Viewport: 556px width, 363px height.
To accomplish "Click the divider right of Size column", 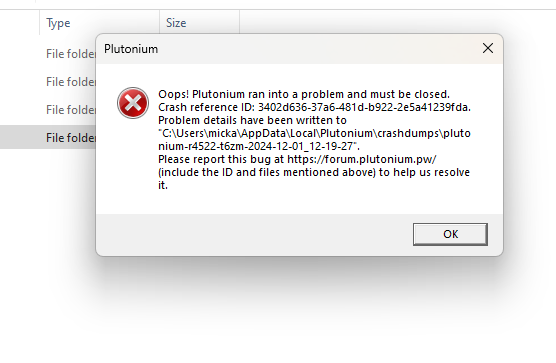I will pyautogui.click(x=239, y=23).
